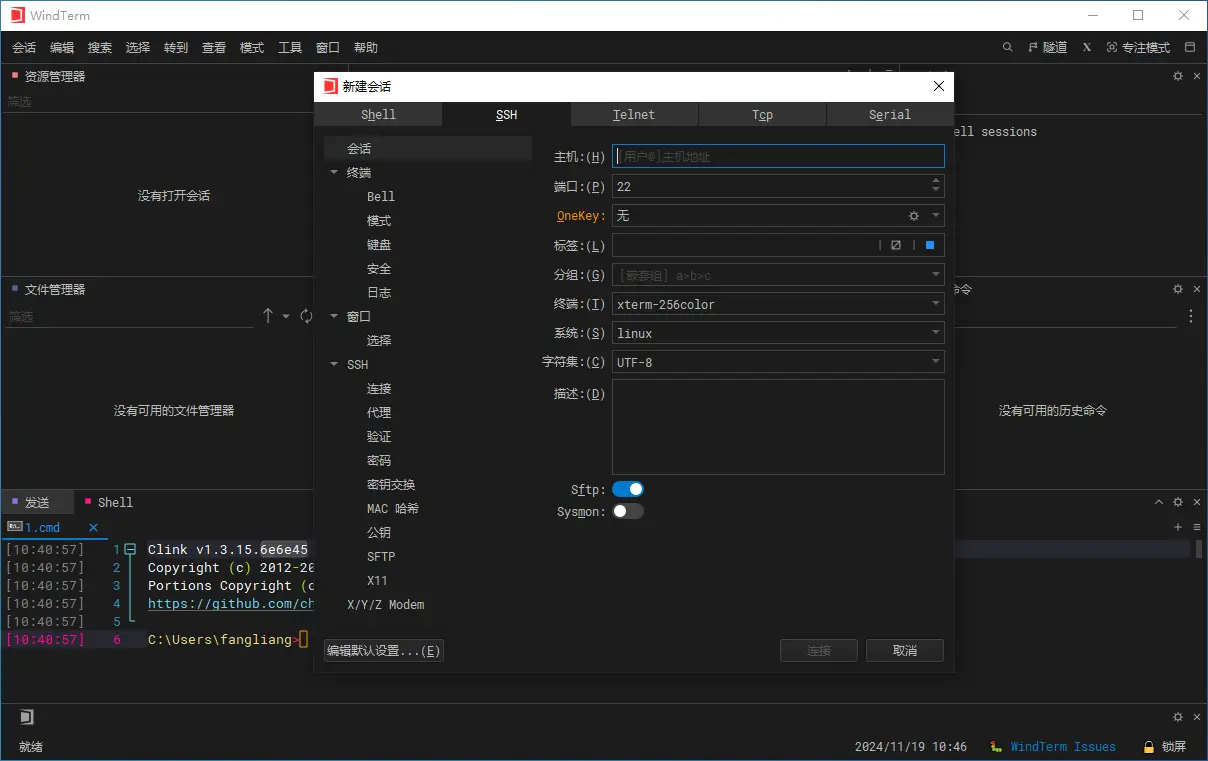Click the search magnifier icon in menu bar

pos(1008,48)
